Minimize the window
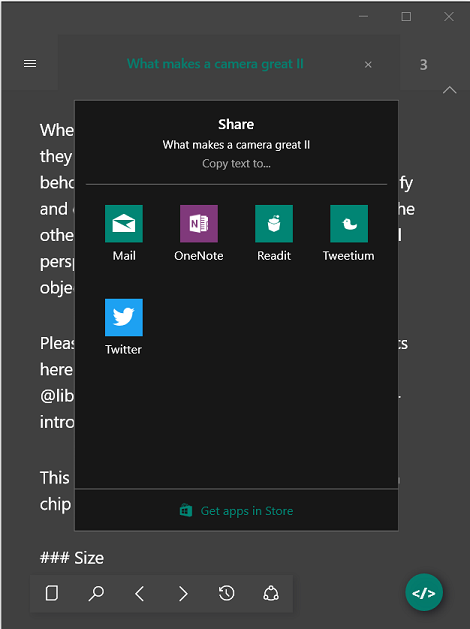This screenshot has height=629, width=470. (x=363, y=16)
